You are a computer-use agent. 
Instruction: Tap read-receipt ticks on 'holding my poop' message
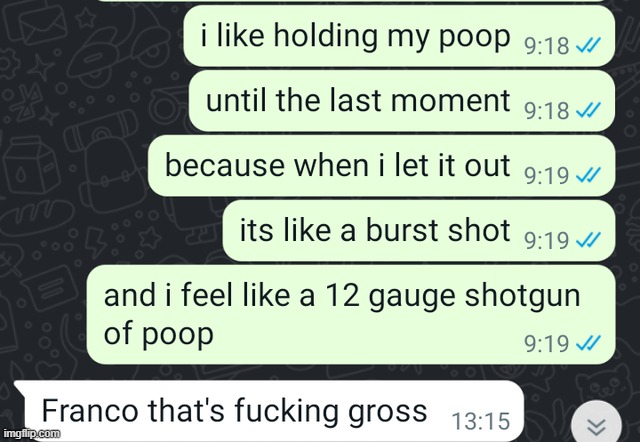(588, 45)
